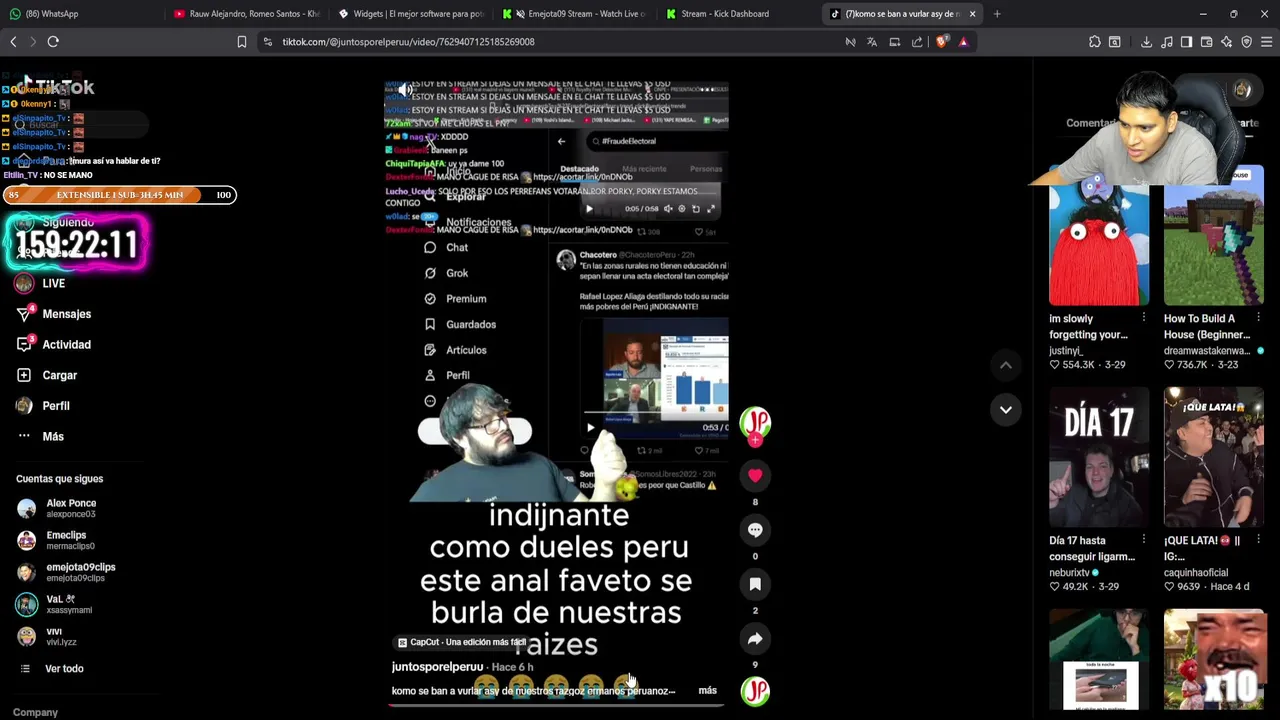Open Brave Leo AI sparkle icon
Screen dimensions: 1280x720
pos(1227,42)
